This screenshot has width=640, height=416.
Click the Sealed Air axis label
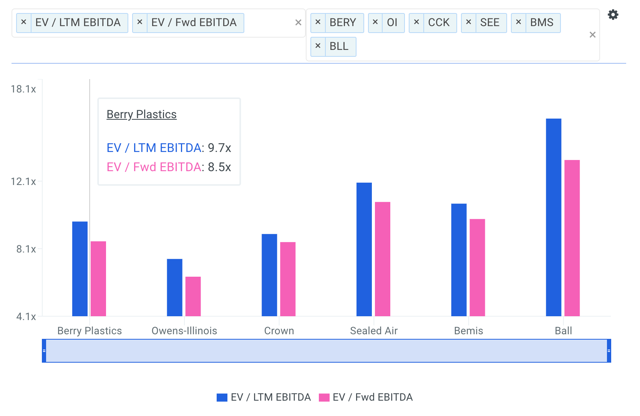tap(373, 331)
